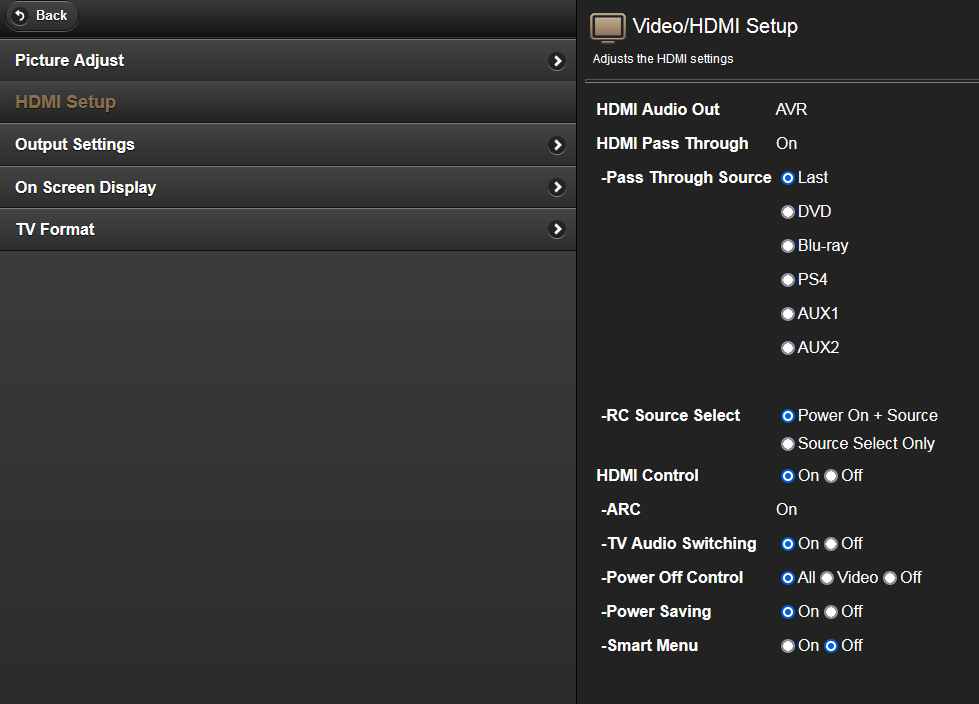Image resolution: width=979 pixels, height=704 pixels.
Task: Select AUX2 as Pass Through Source
Action: [x=788, y=348]
